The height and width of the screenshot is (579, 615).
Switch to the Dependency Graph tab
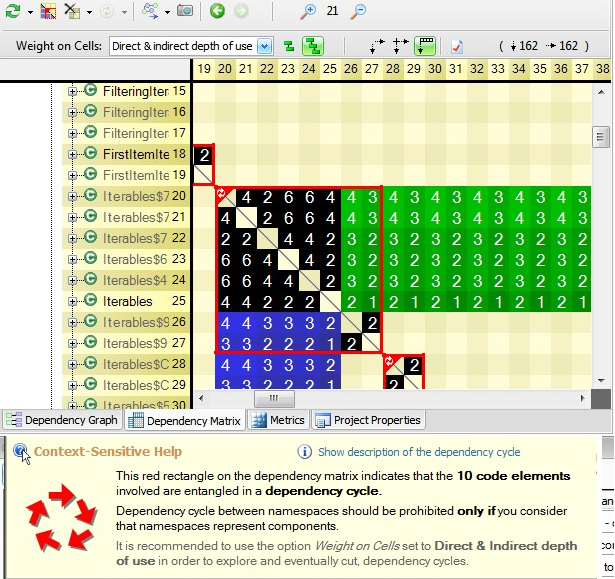click(61, 421)
